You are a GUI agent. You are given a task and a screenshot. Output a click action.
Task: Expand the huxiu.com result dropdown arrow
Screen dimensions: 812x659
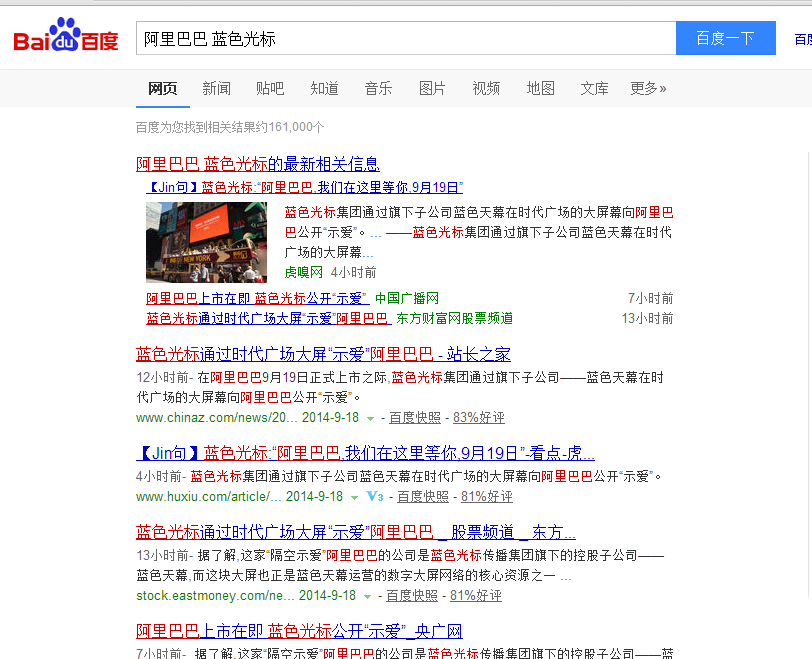pyautogui.click(x=354, y=497)
